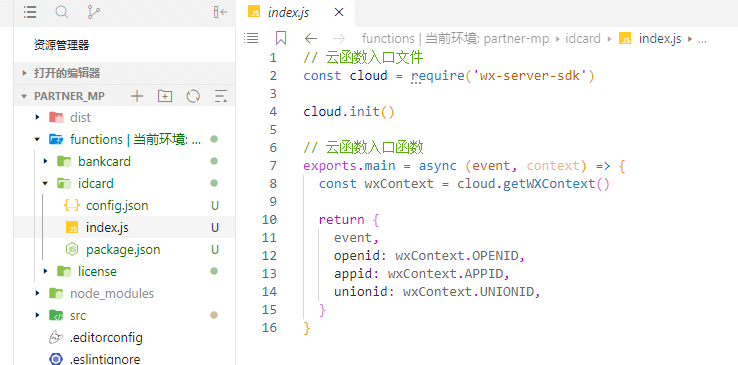
Task: Click the new folder icon
Action: [165, 96]
